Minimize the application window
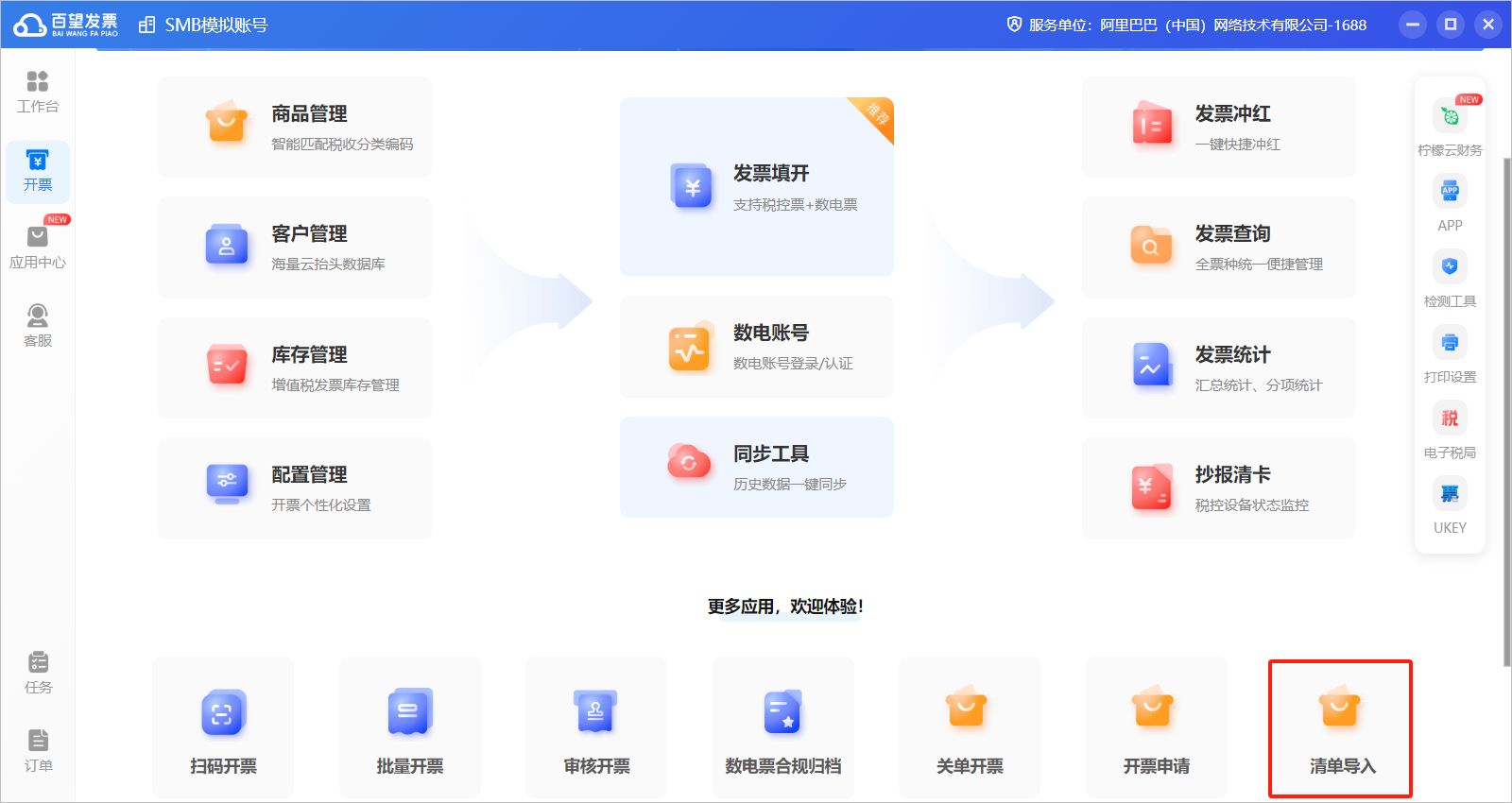 point(1412,25)
